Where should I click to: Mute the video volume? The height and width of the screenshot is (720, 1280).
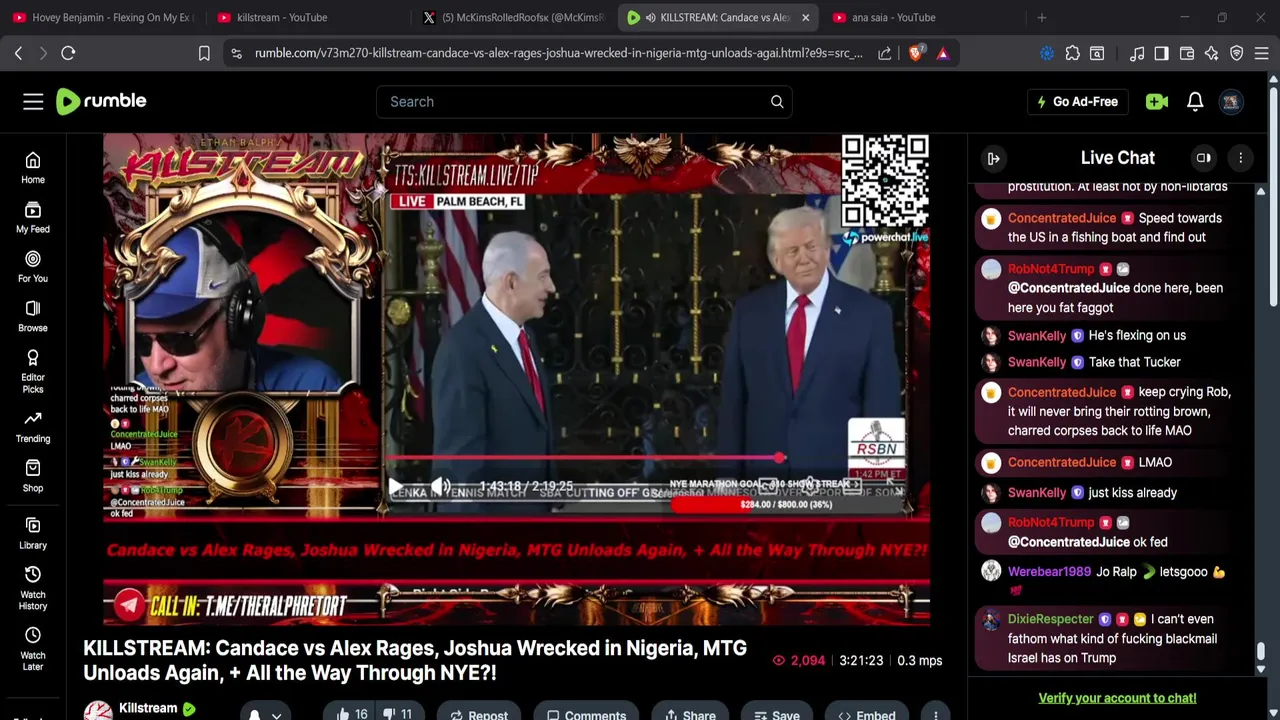point(440,487)
